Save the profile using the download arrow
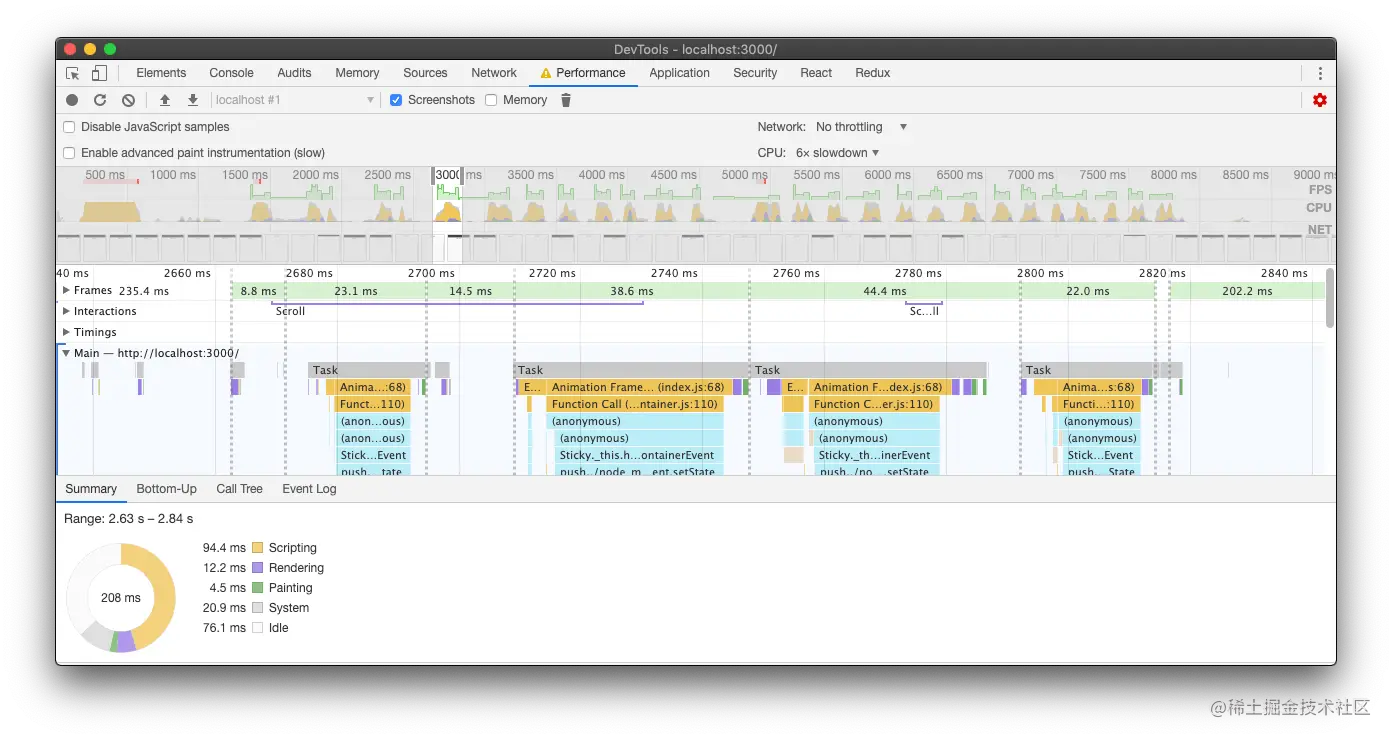Image resolution: width=1392 pixels, height=739 pixels. click(x=193, y=100)
